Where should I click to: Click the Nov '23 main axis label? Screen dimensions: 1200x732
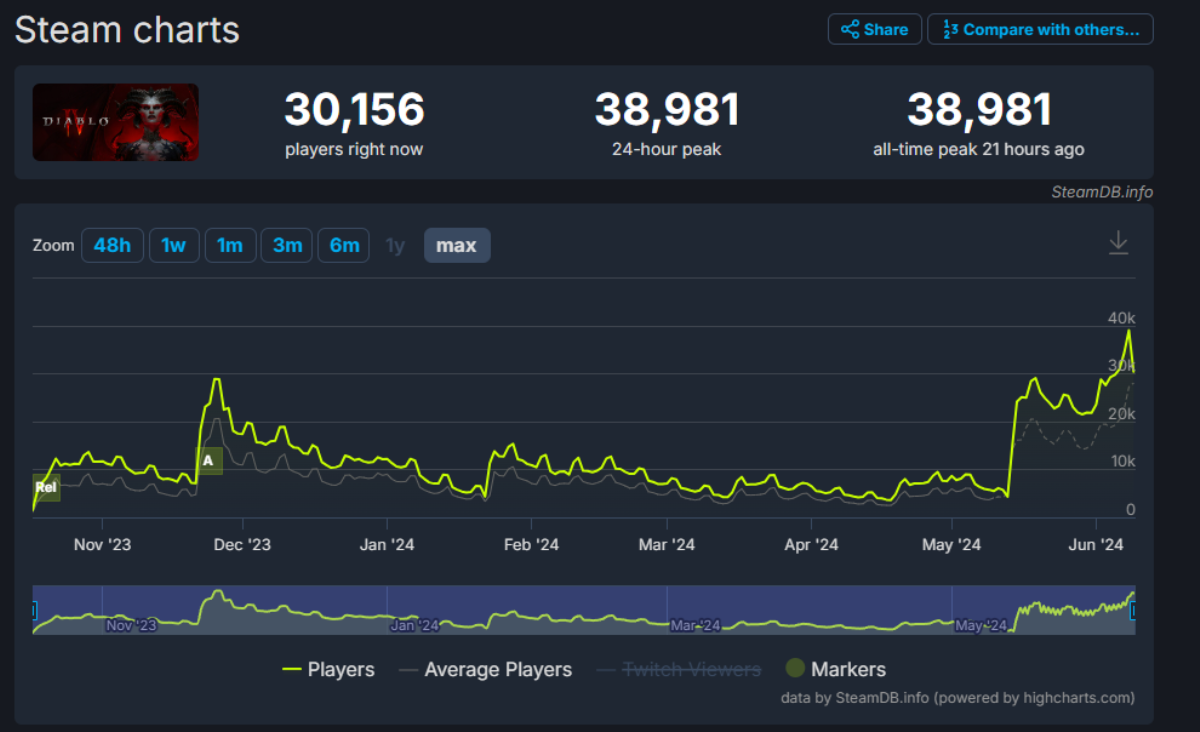point(102,545)
